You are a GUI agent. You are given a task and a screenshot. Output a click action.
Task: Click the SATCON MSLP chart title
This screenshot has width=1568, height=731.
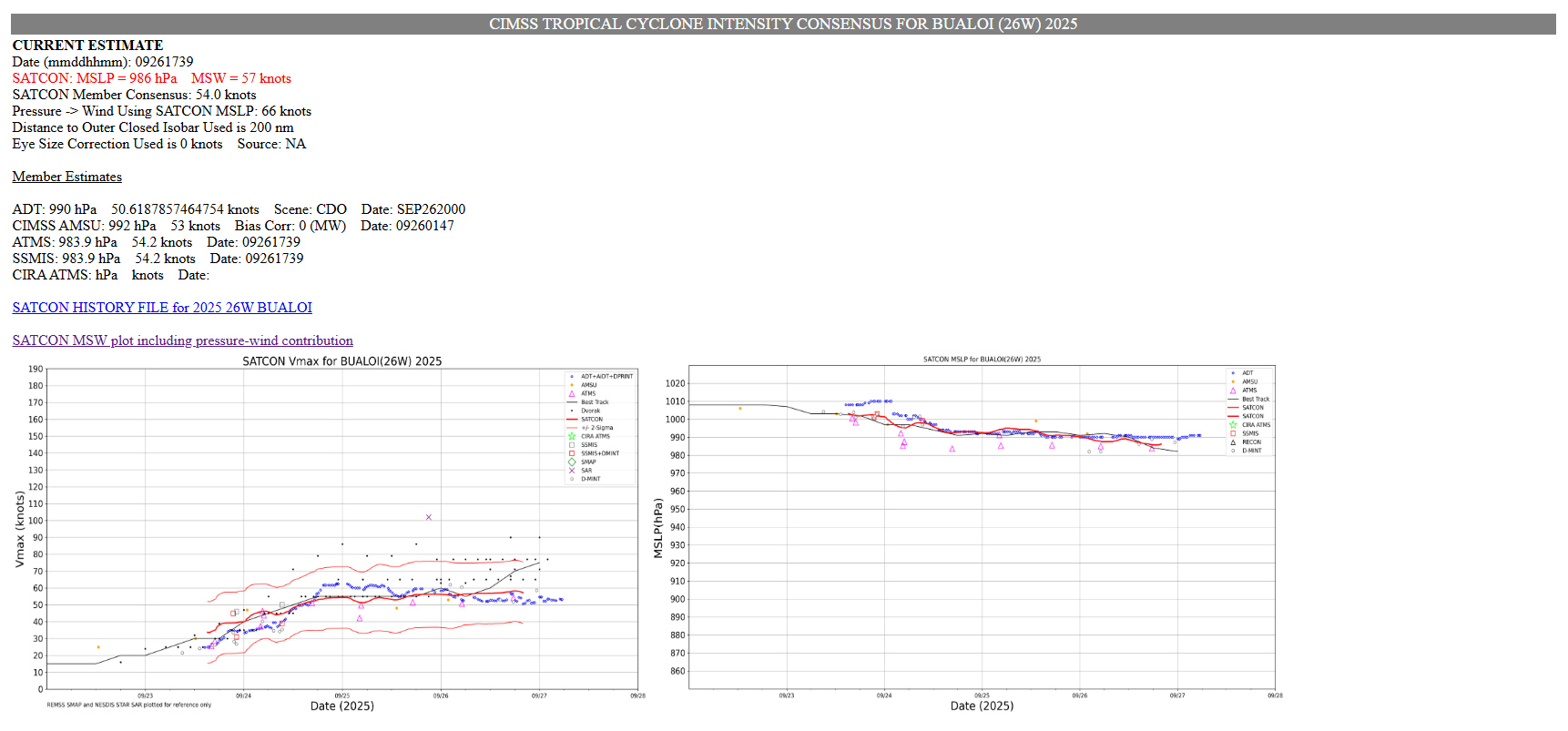pyautogui.click(x=982, y=360)
